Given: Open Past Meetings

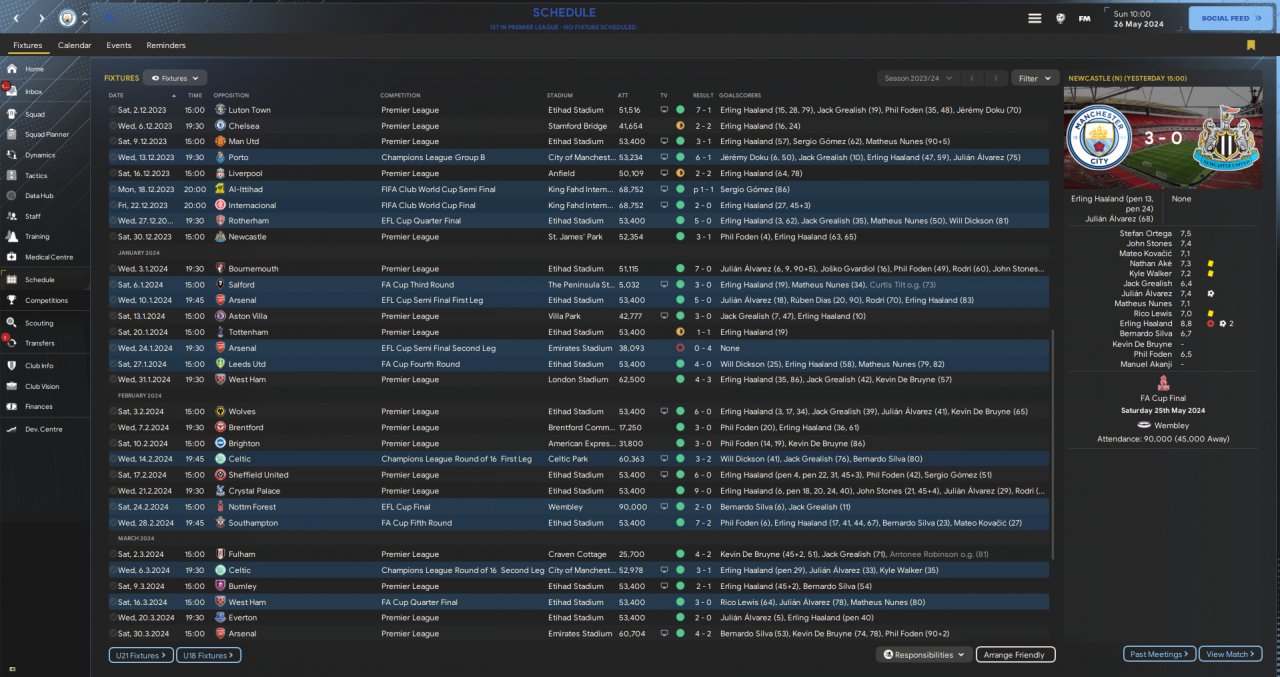Looking at the screenshot, I should point(1159,654).
